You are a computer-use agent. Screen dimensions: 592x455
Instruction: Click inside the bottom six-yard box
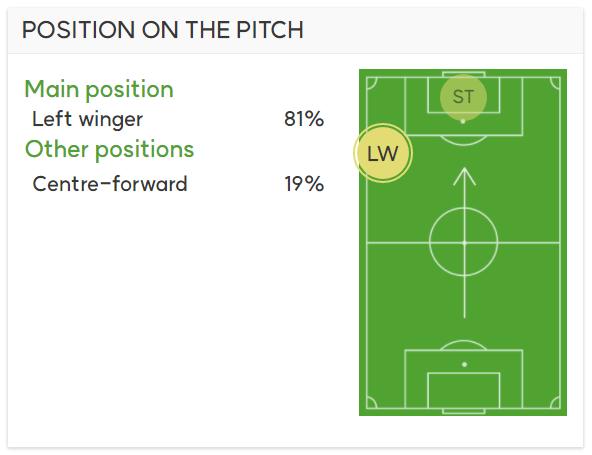(464, 390)
